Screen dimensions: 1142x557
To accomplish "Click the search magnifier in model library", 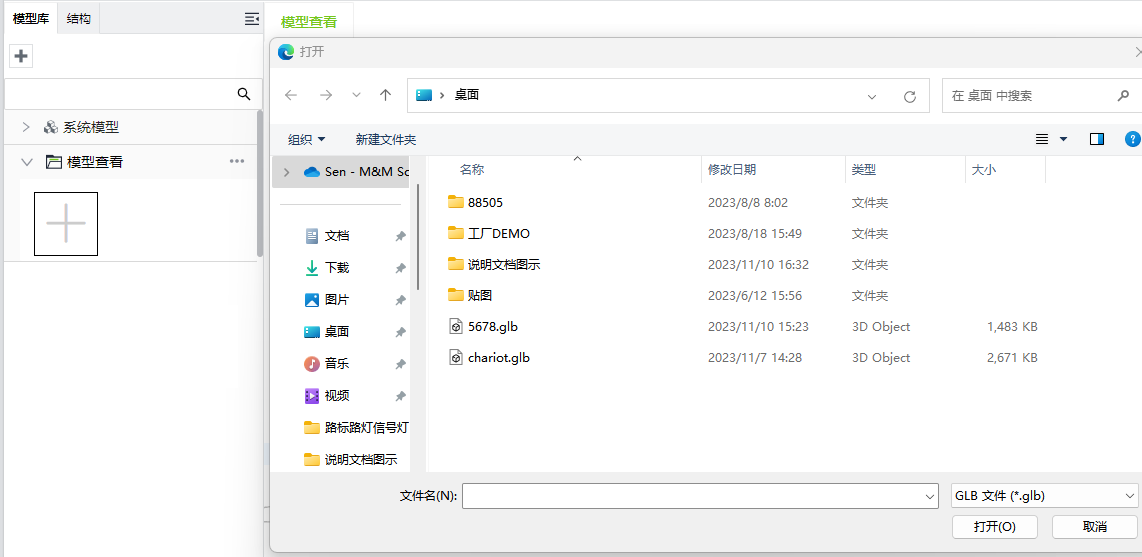I will click(243, 94).
